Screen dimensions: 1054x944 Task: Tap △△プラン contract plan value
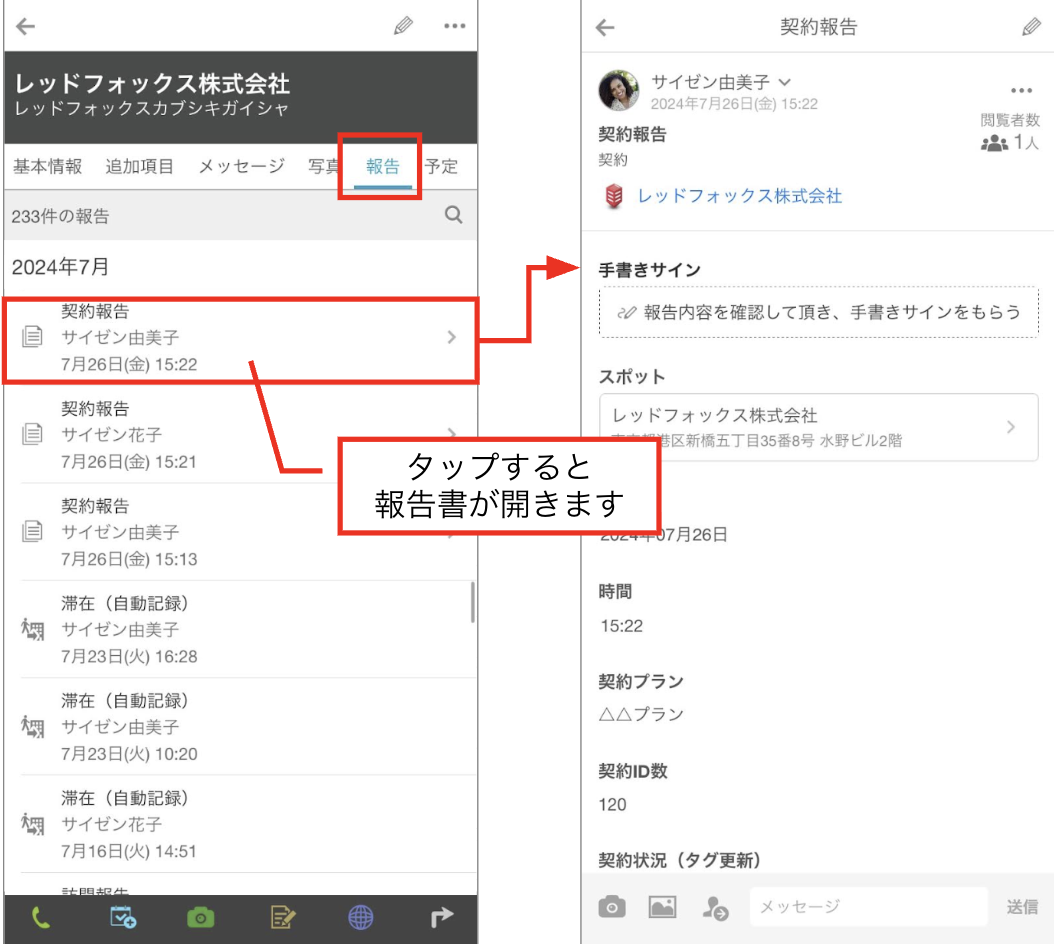point(641,714)
